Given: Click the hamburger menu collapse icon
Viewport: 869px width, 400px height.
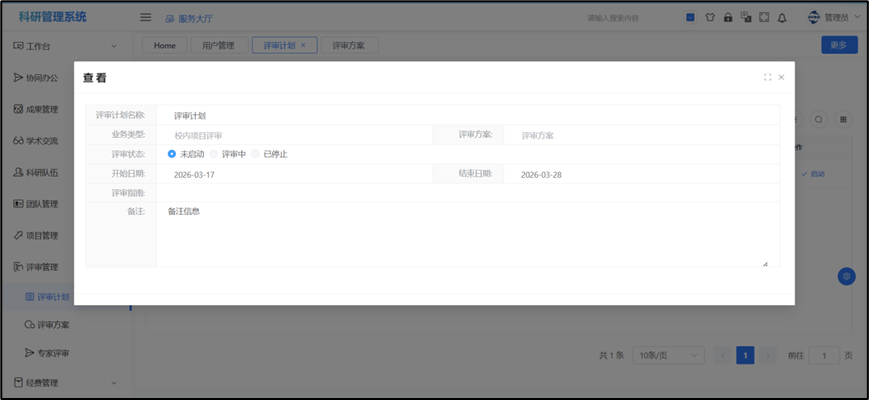Looking at the screenshot, I should tap(145, 17).
